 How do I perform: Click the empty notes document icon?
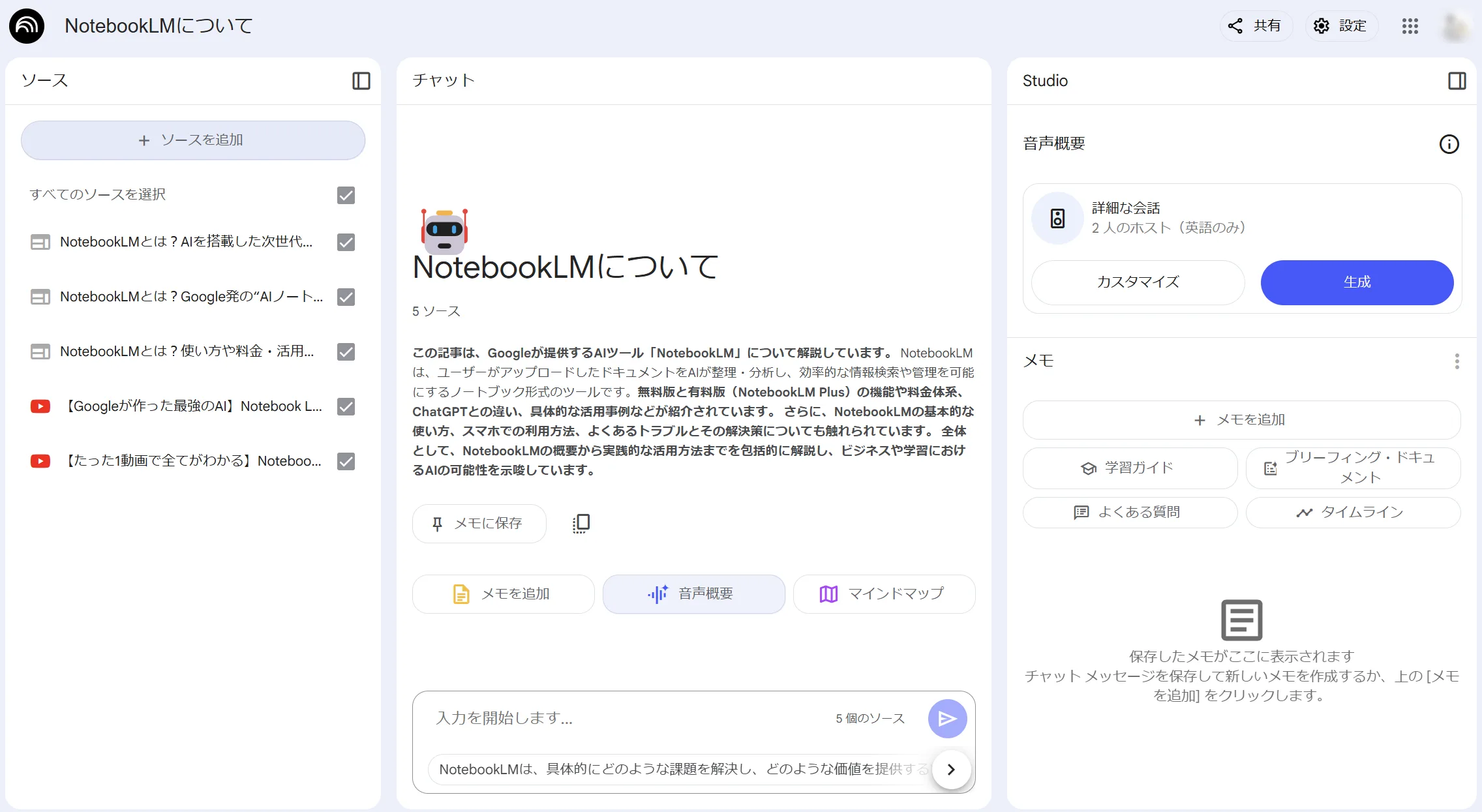click(x=1241, y=620)
